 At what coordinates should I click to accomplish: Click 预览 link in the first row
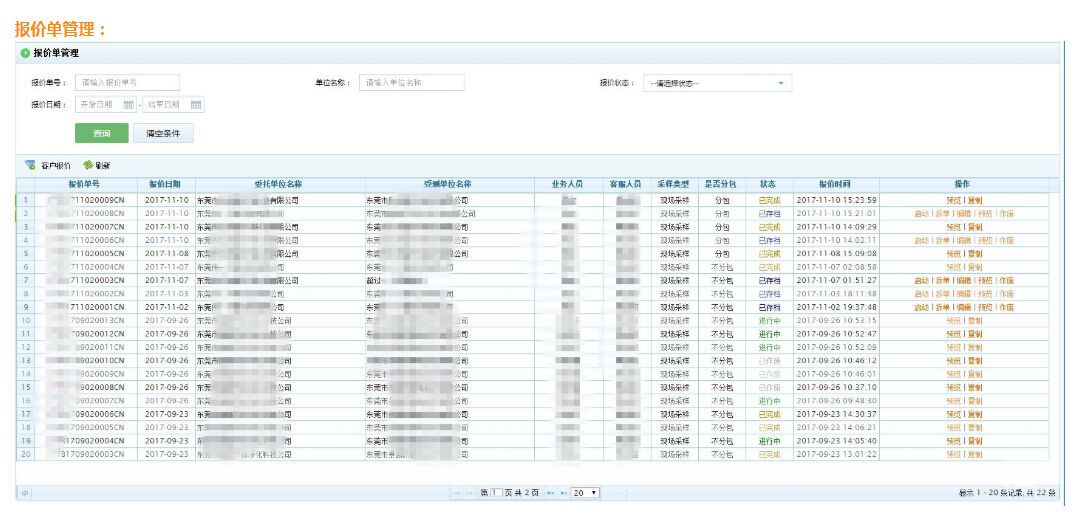(953, 200)
